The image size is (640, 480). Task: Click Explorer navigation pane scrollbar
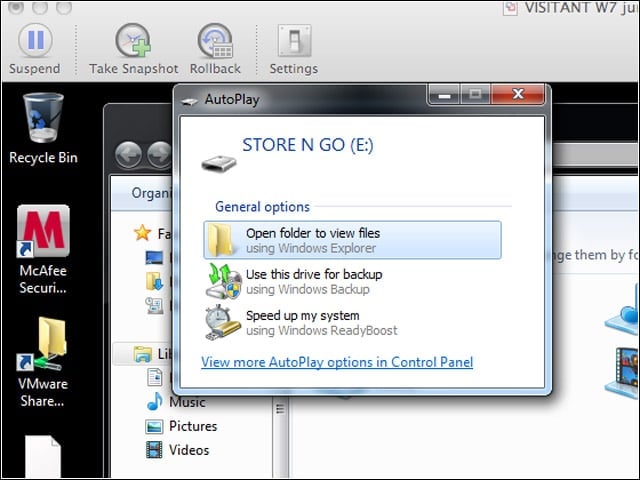pos(280,438)
